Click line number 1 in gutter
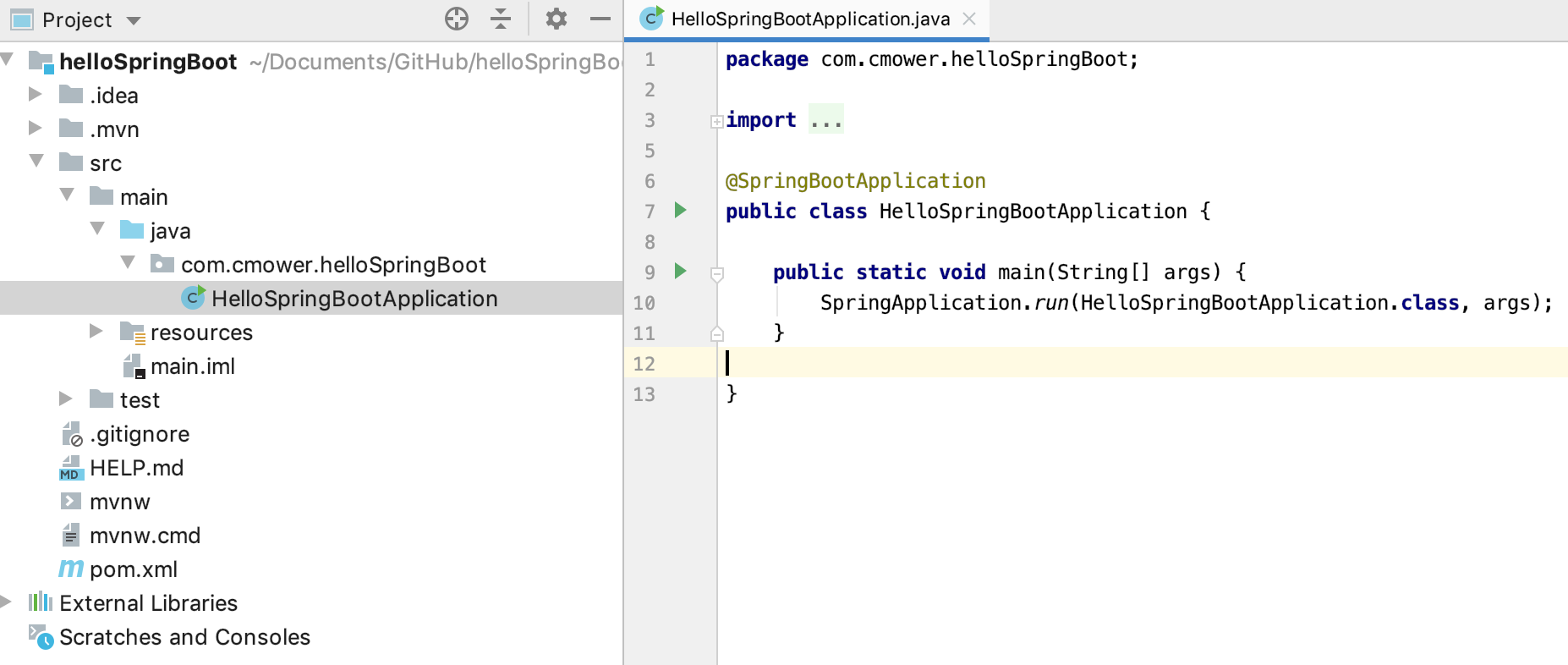Screen dimensions: 1568x665 click(x=650, y=59)
